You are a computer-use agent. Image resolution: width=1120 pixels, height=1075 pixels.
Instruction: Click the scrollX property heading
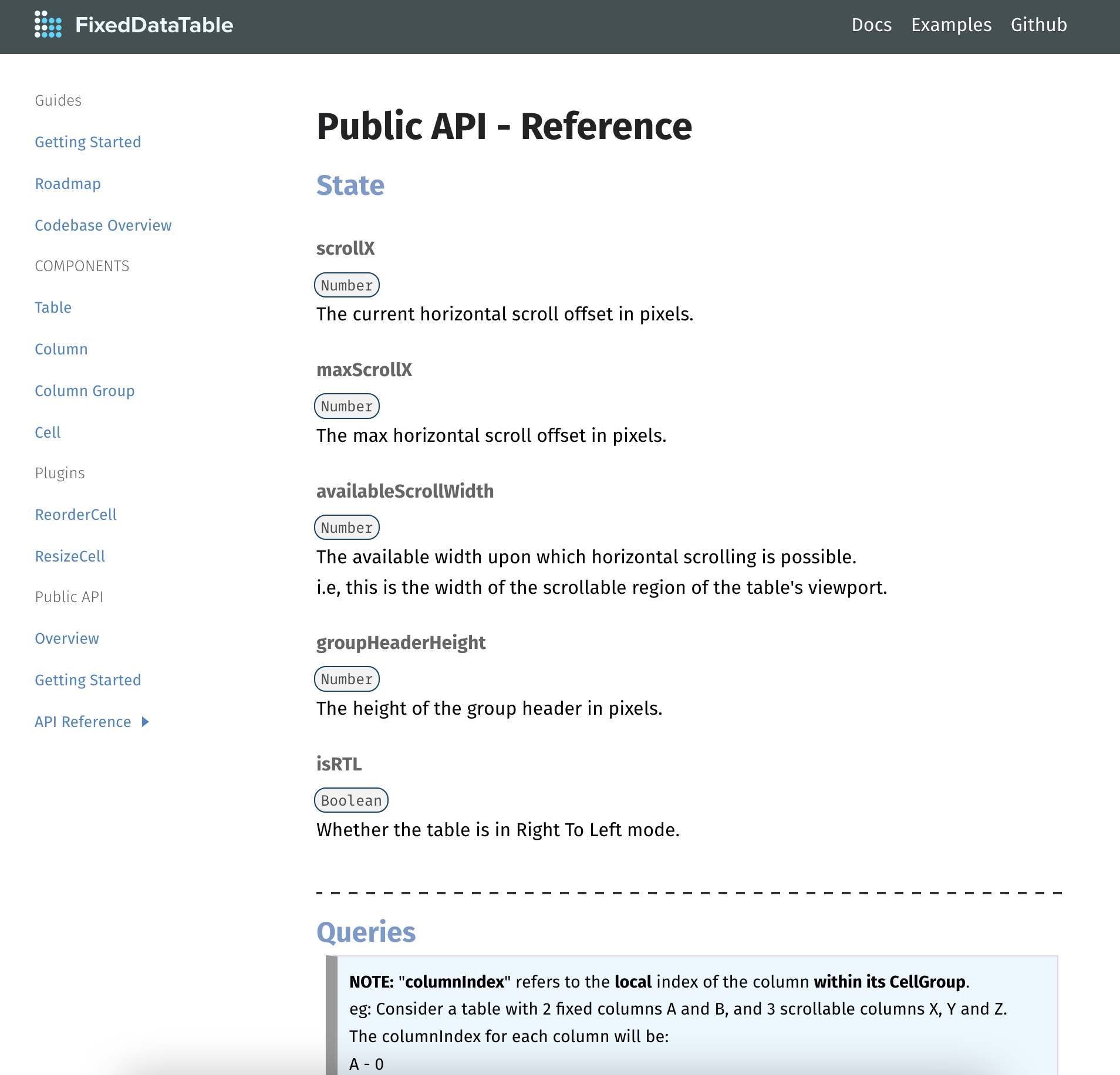click(x=346, y=248)
